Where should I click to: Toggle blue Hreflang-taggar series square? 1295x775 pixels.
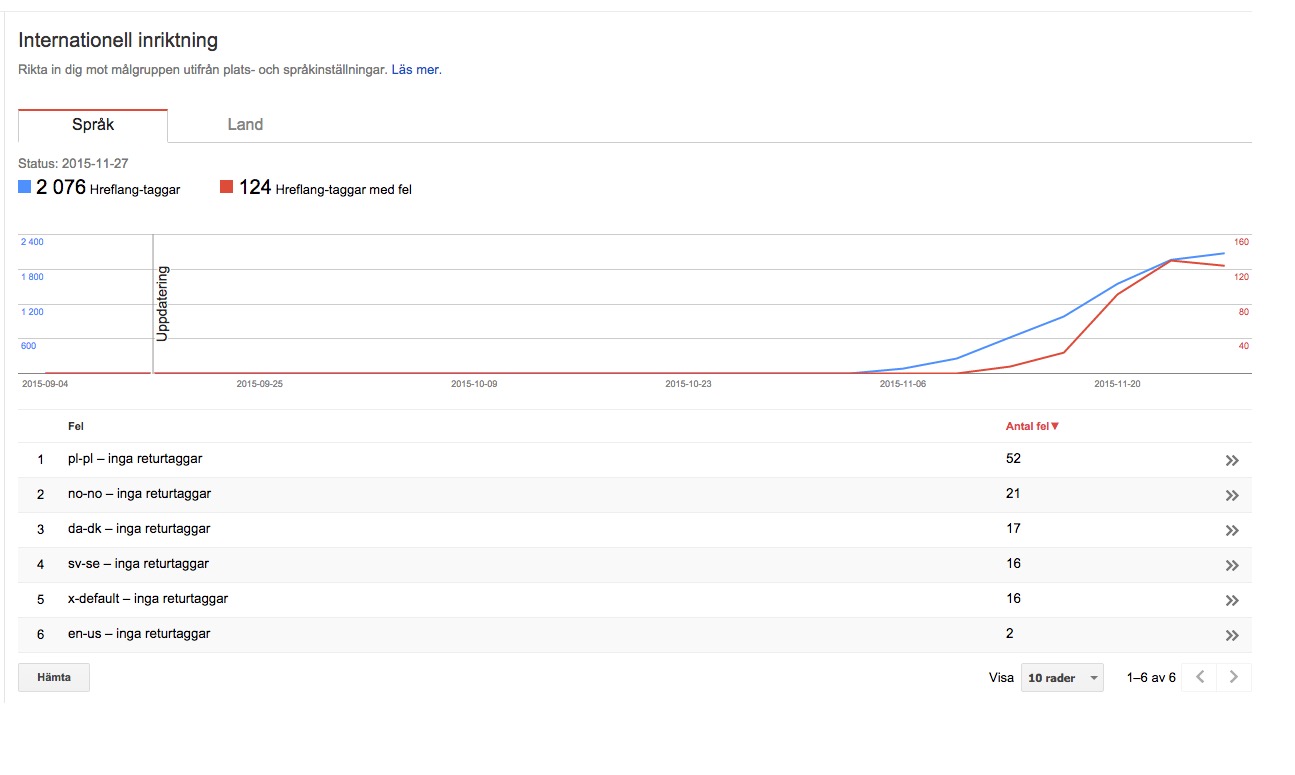tap(25, 187)
